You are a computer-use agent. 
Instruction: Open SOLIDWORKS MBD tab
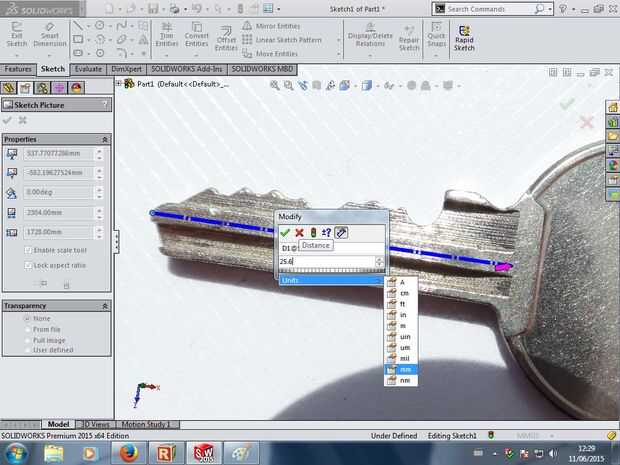coord(262,69)
